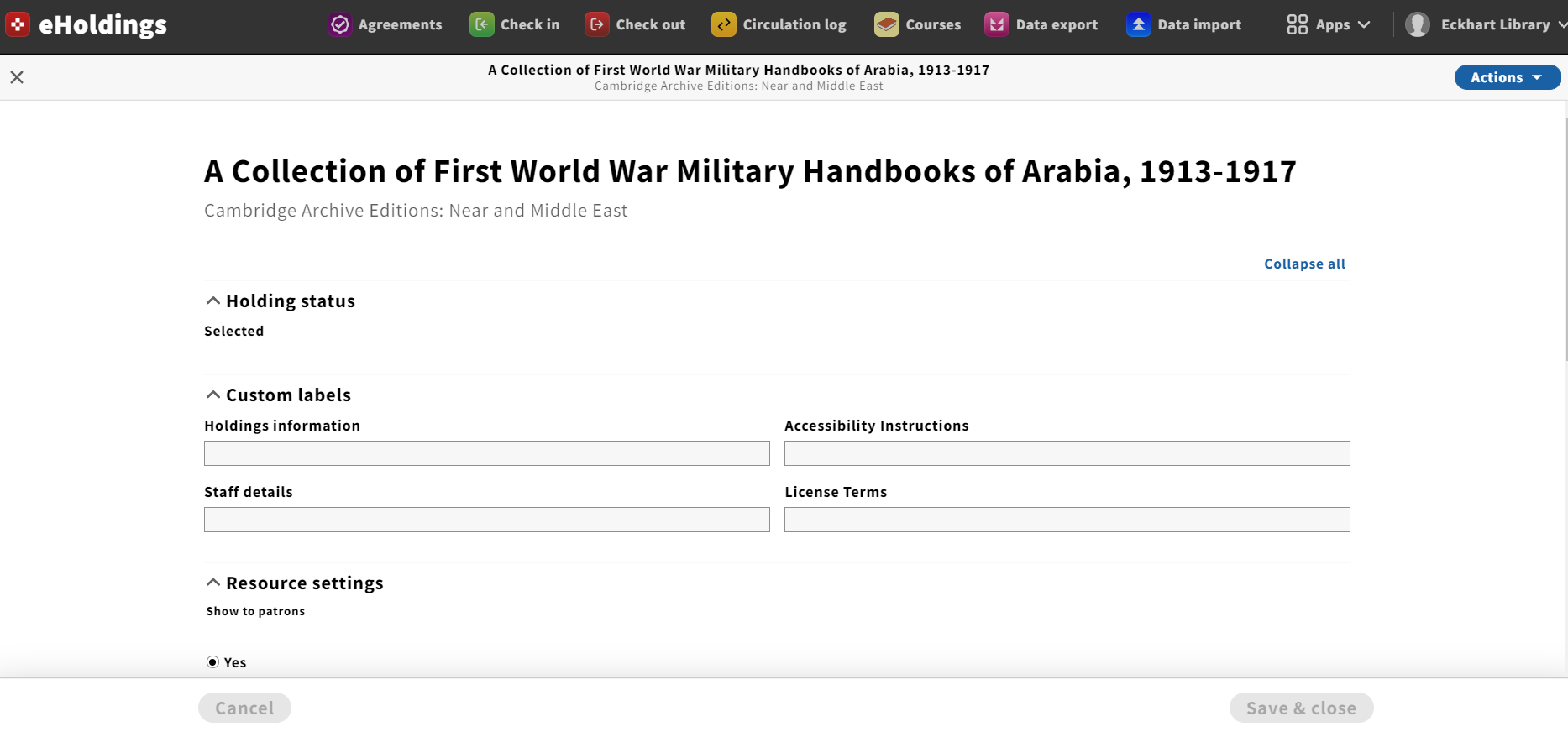Open Courses app
1568x732 pixels.
click(x=918, y=24)
